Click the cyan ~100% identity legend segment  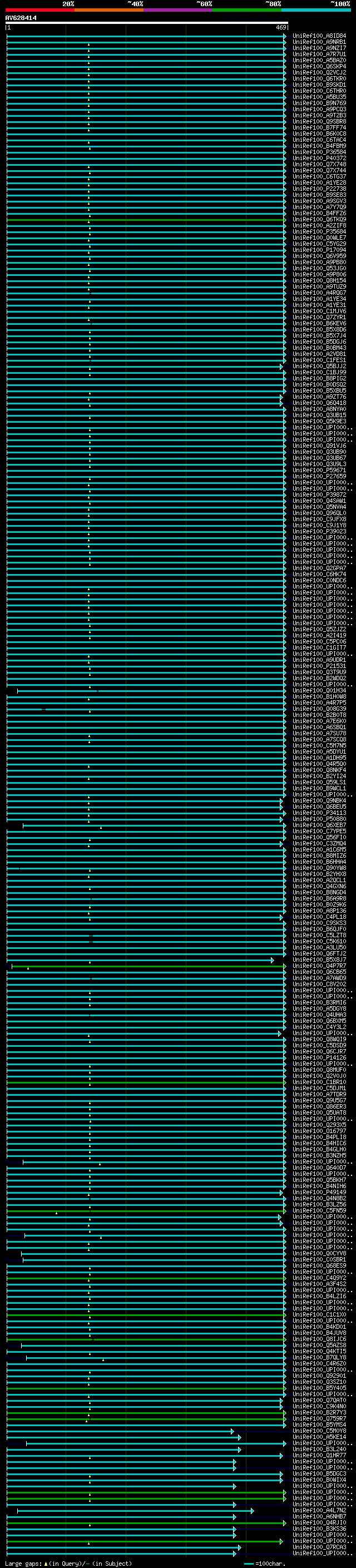coord(316,10)
